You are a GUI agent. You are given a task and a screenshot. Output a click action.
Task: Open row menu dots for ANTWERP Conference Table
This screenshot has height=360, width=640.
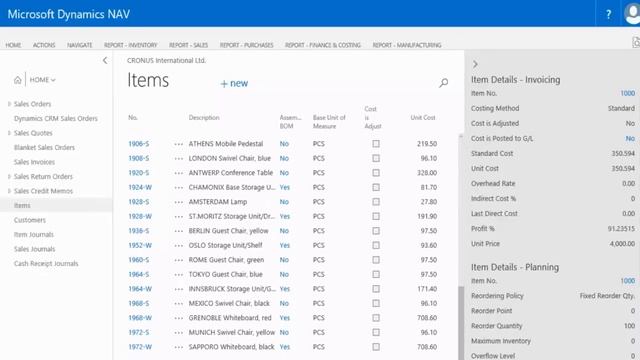point(178,173)
